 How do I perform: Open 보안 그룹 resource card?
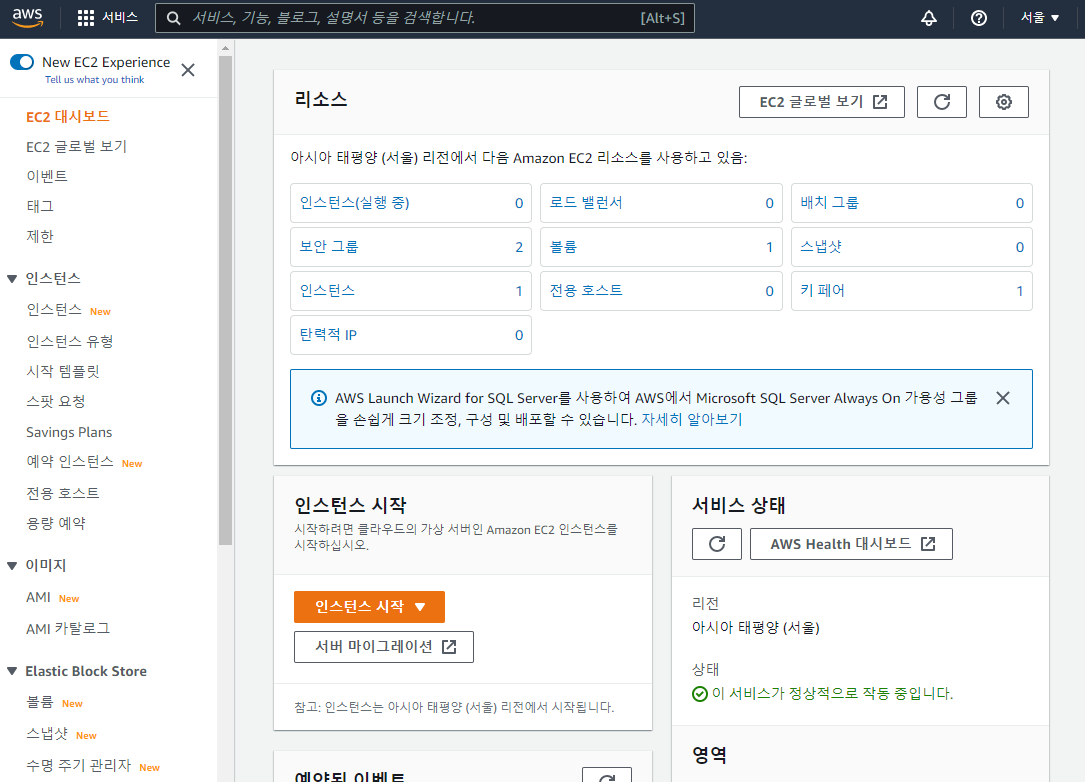pyautogui.click(x=411, y=247)
